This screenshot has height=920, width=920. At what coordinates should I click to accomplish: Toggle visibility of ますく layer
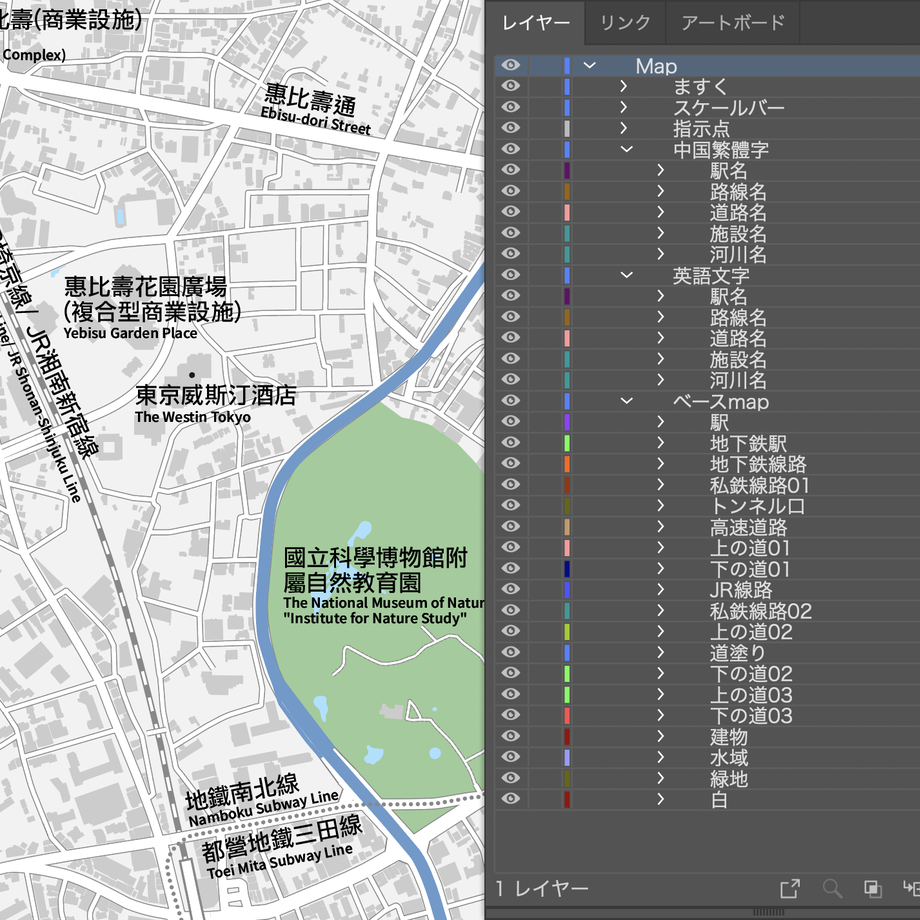[x=510, y=86]
